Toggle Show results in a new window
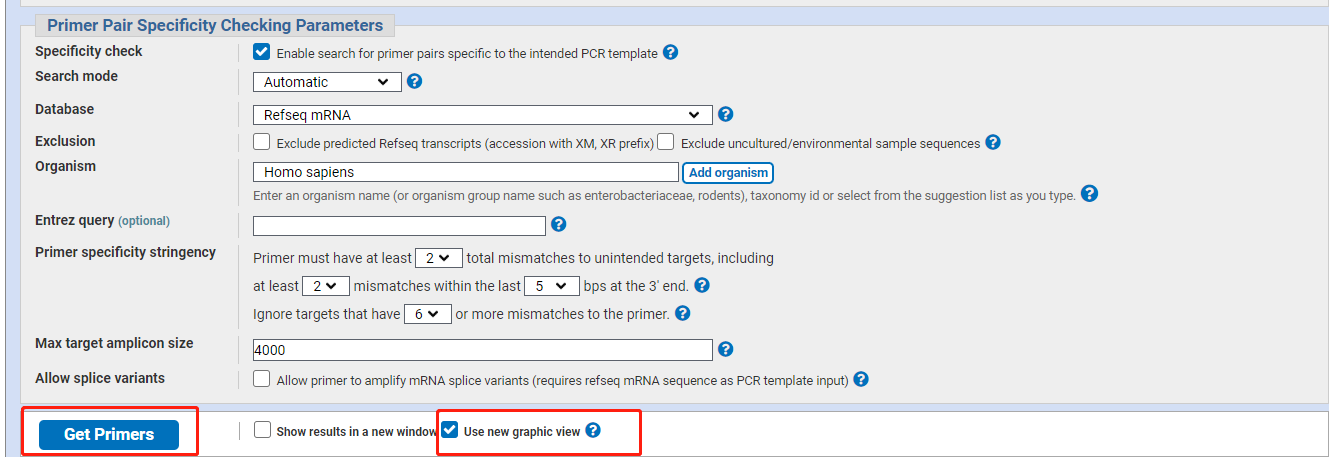1329x457 pixels. pyautogui.click(x=262, y=430)
